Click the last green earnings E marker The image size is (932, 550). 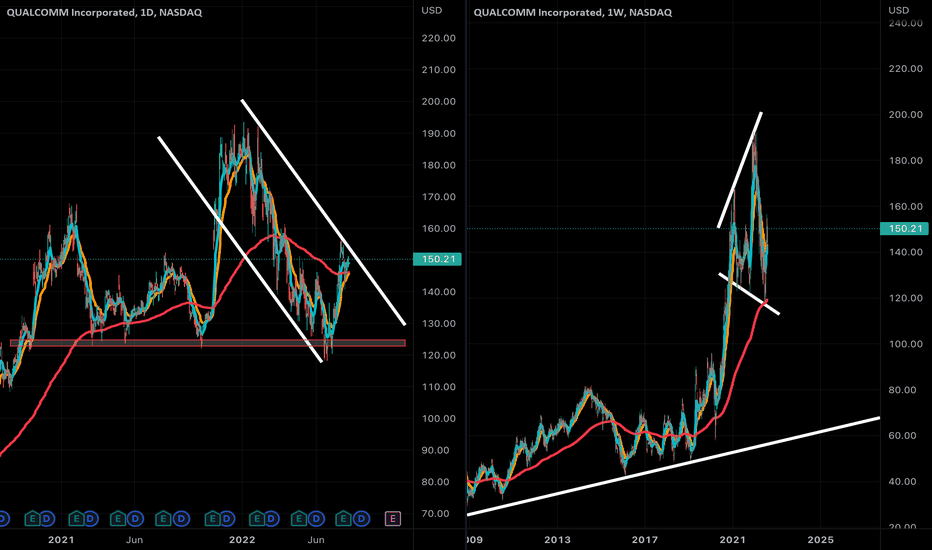tap(343, 519)
